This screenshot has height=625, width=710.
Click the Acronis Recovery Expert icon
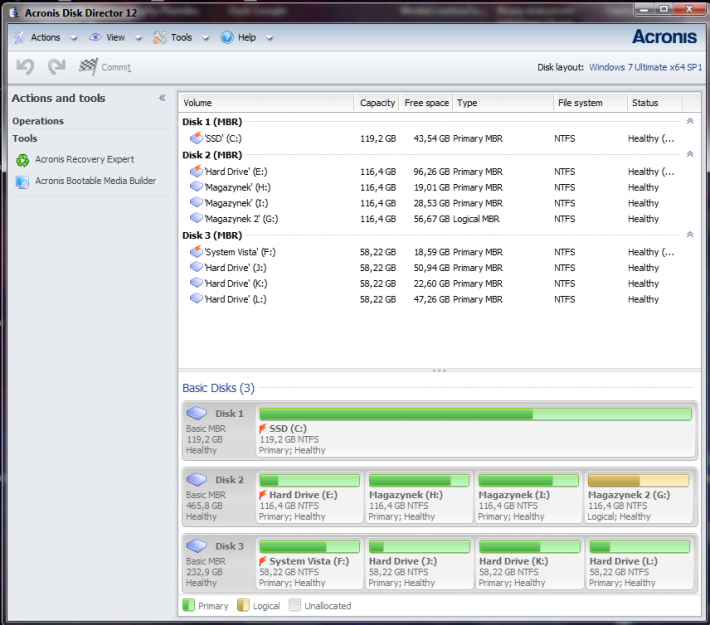tap(23, 160)
